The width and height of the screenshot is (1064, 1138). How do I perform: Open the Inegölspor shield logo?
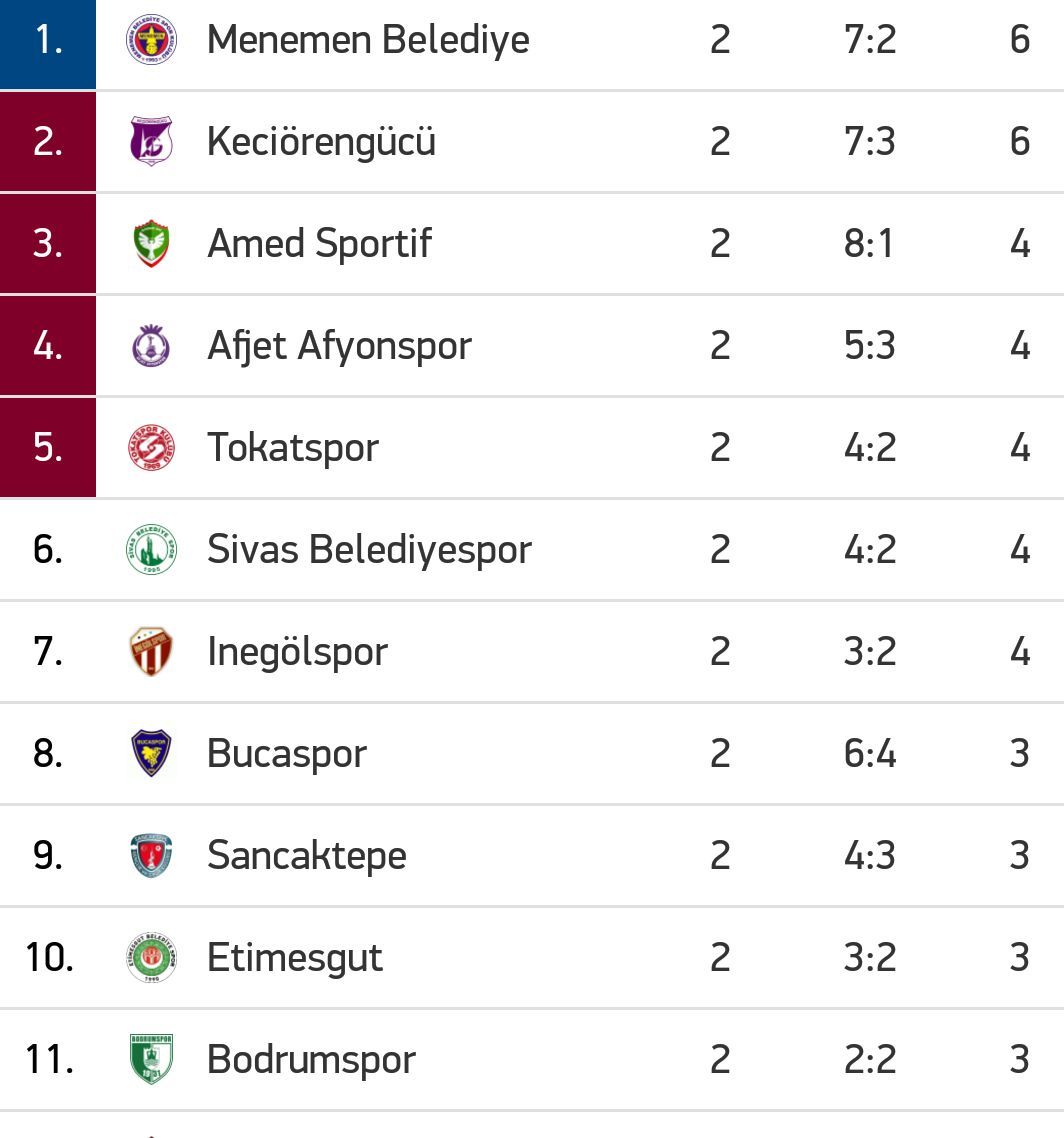[151, 651]
